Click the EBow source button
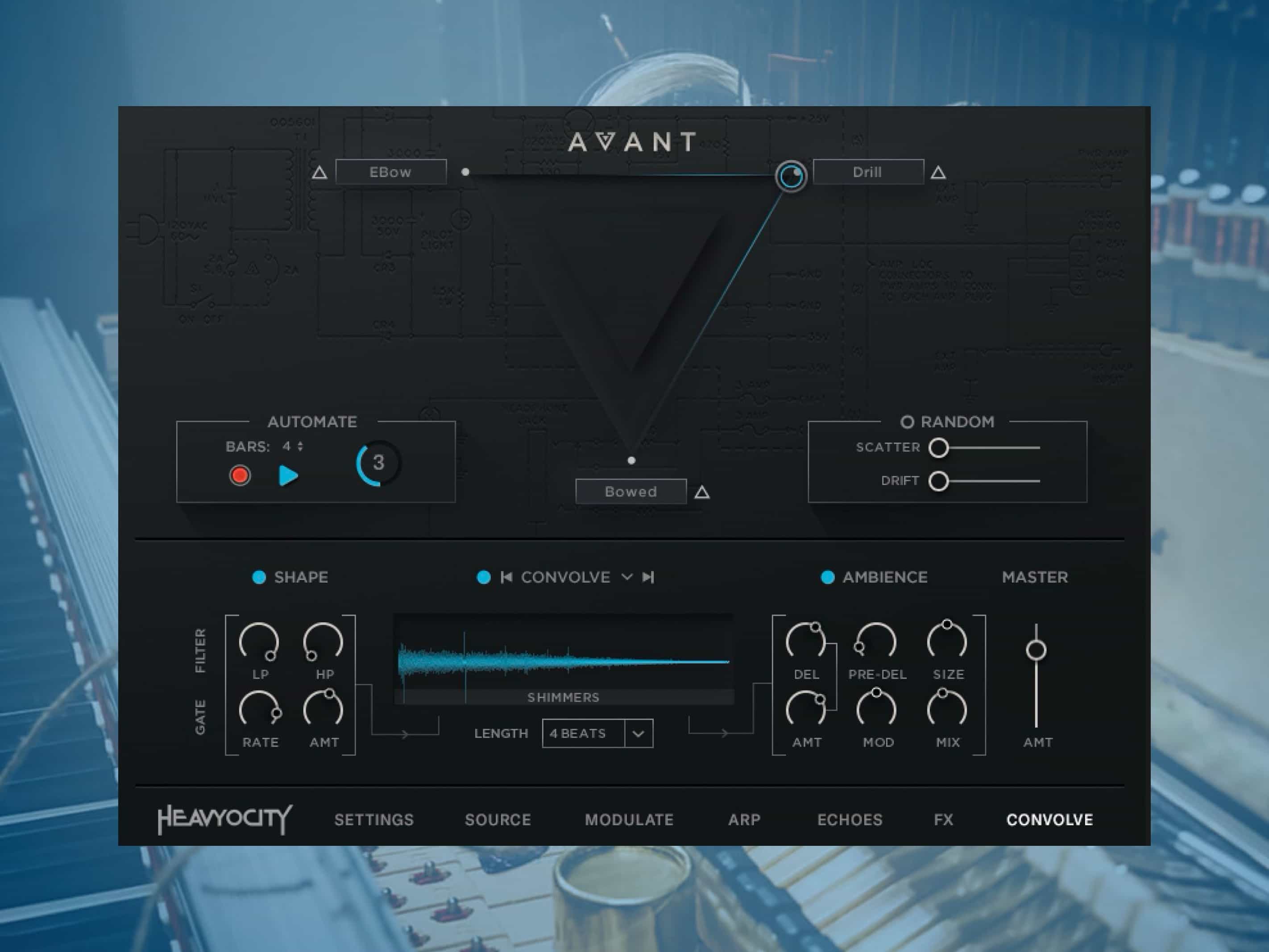 click(x=391, y=172)
